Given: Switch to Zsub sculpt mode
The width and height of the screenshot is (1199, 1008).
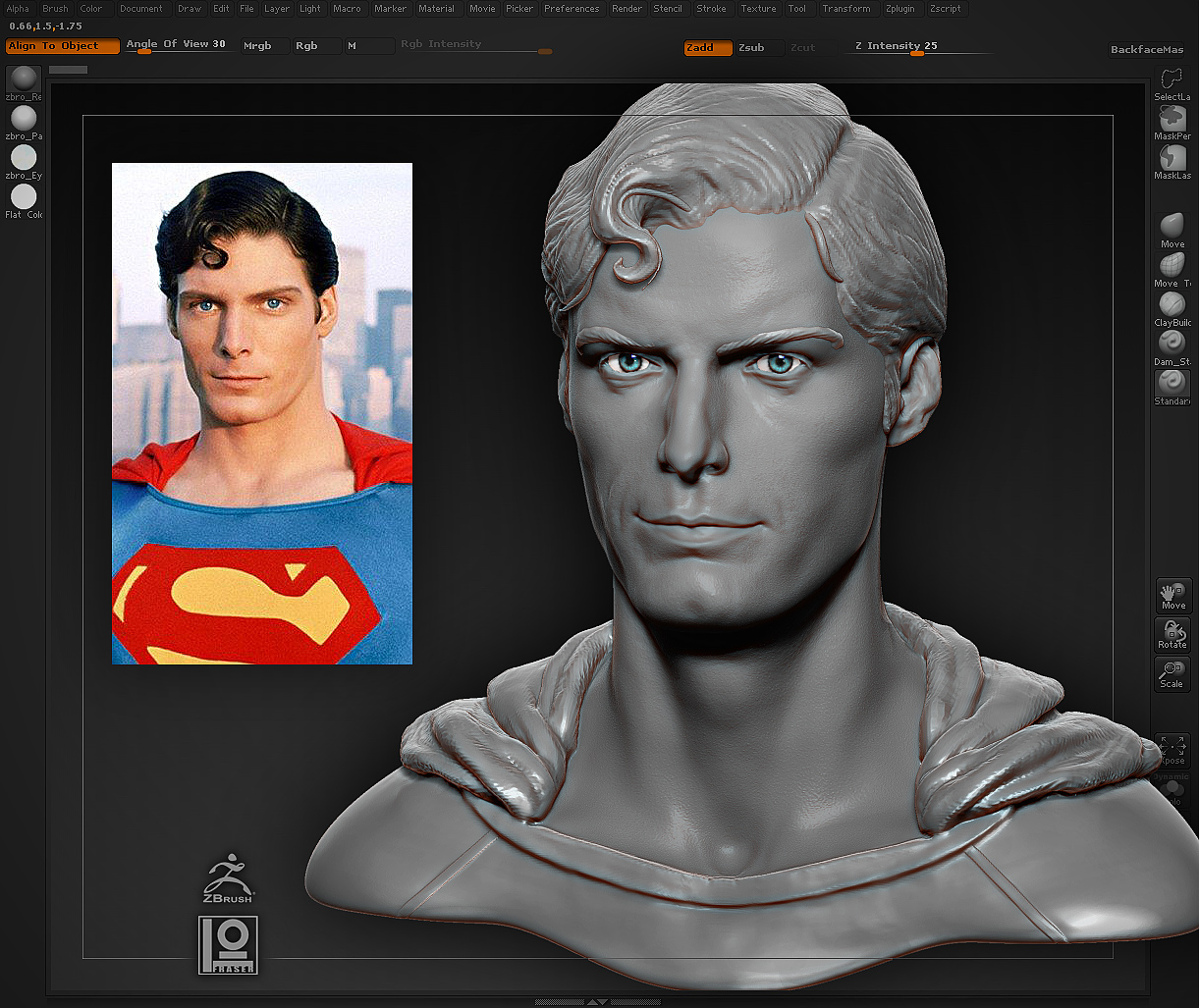Looking at the screenshot, I should tap(760, 48).
